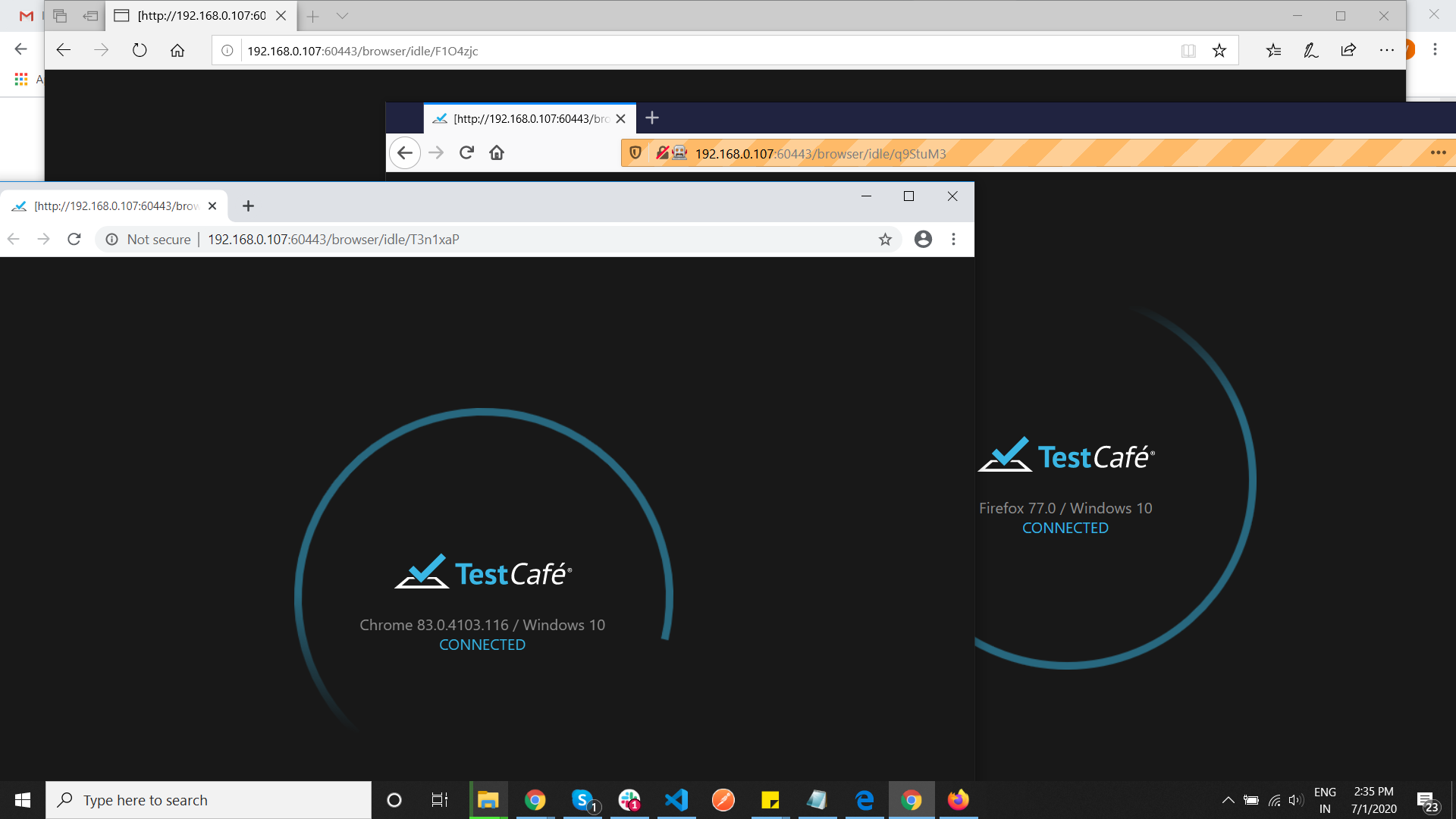1456x819 pixels.
Task: Expand the hidden icons chevron in system tray
Action: [x=1228, y=800]
